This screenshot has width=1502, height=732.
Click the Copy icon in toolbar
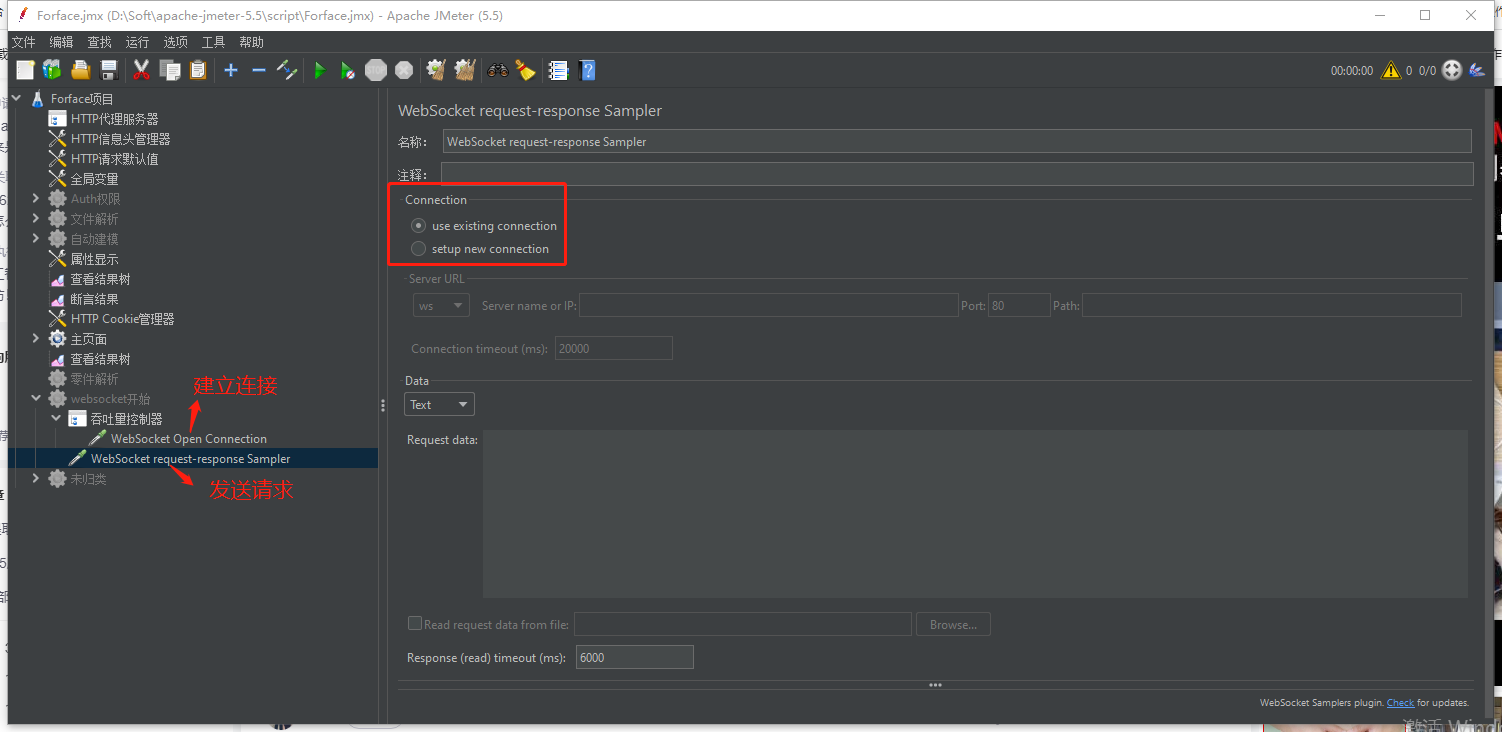(x=170, y=70)
